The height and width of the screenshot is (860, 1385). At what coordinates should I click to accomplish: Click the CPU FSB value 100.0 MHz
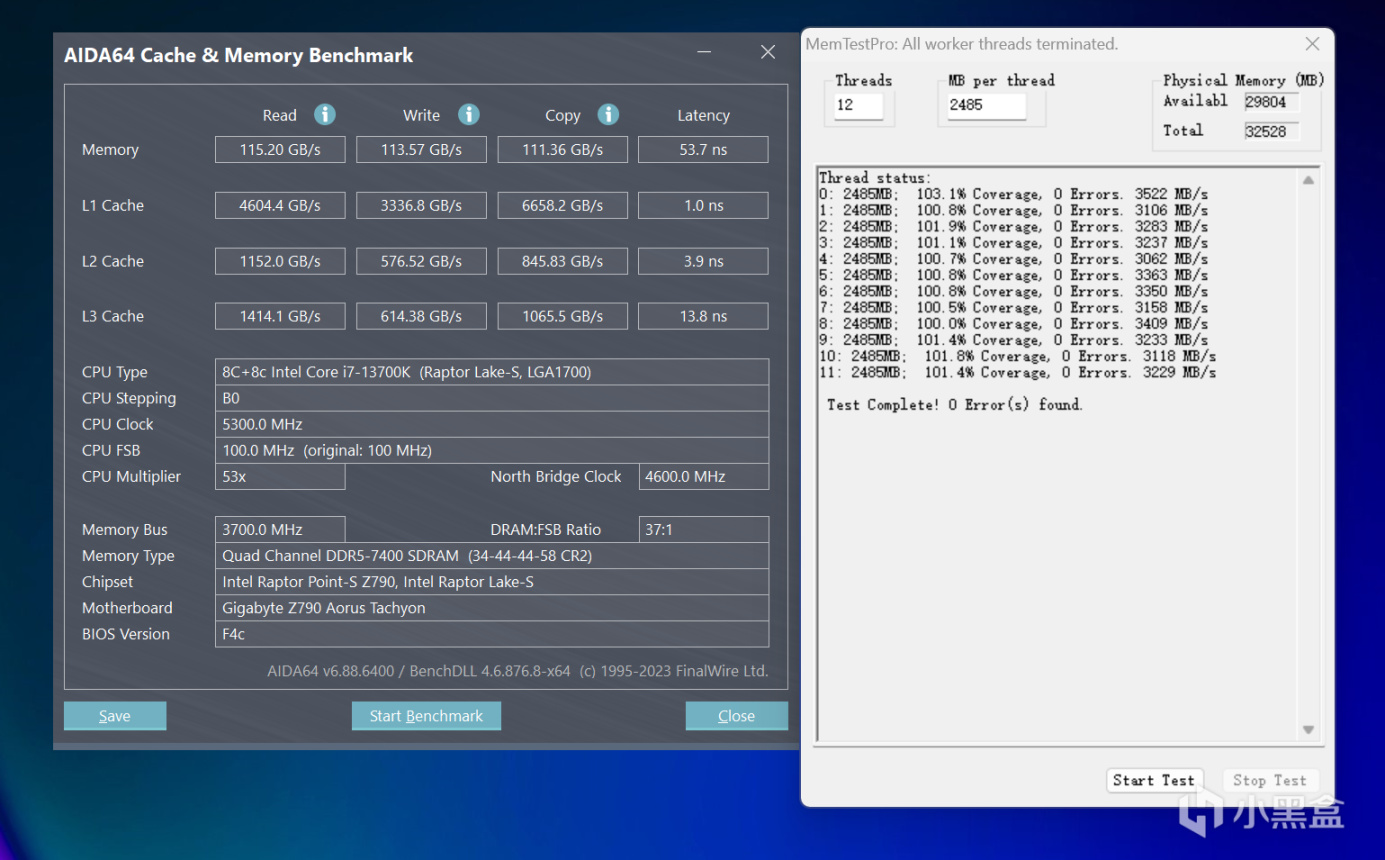tap(492, 450)
